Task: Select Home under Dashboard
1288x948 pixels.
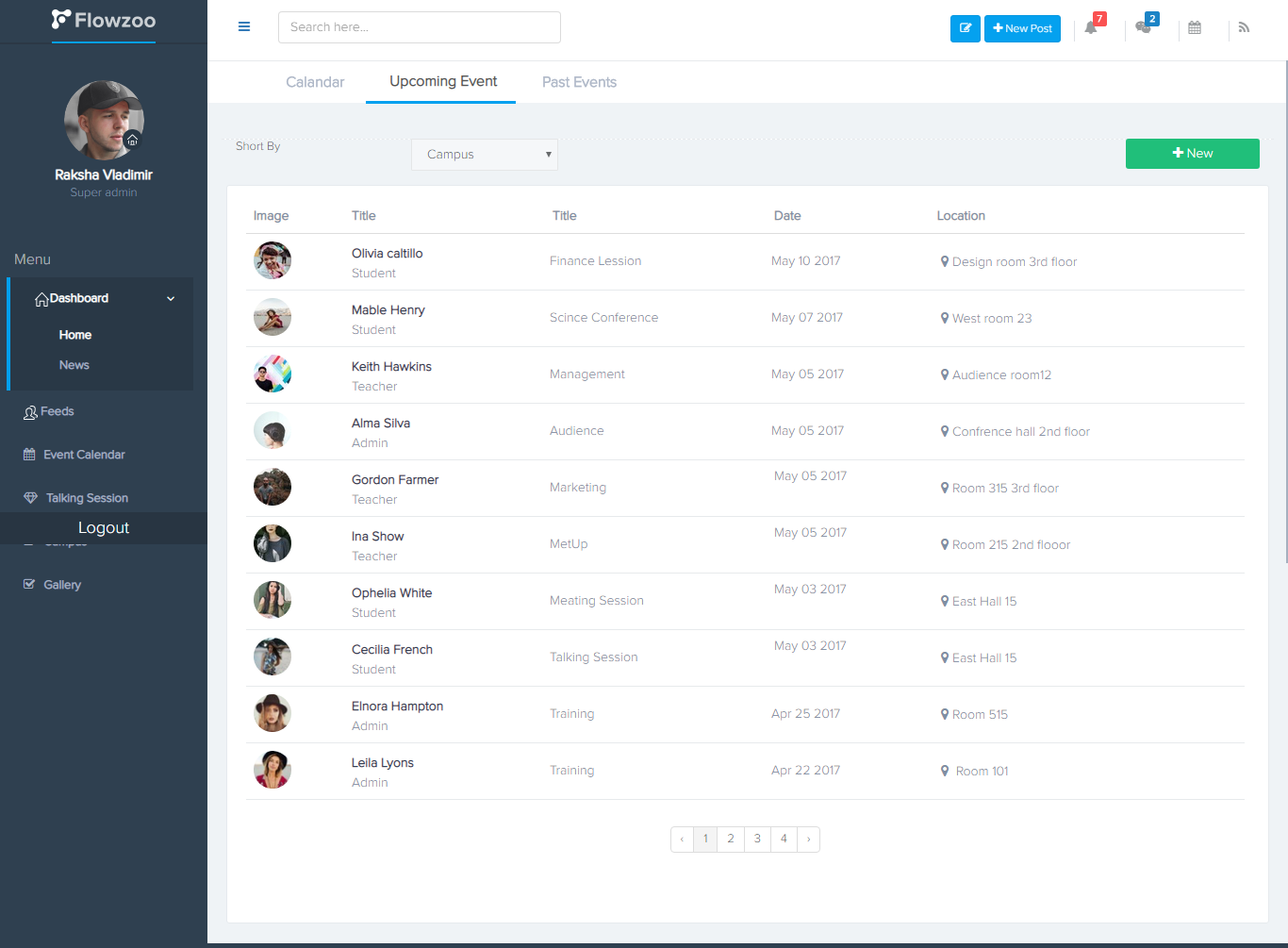Action: (x=75, y=335)
